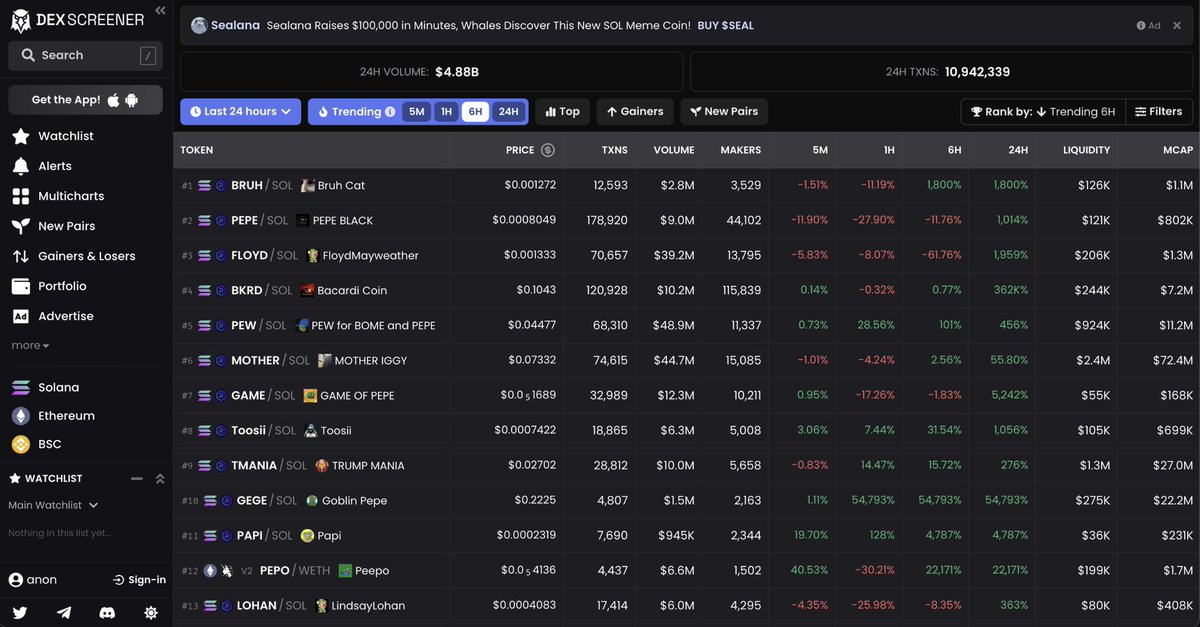The width and height of the screenshot is (1200, 627).
Task: Click the Apple icon in Get the App
Action: 113,100
